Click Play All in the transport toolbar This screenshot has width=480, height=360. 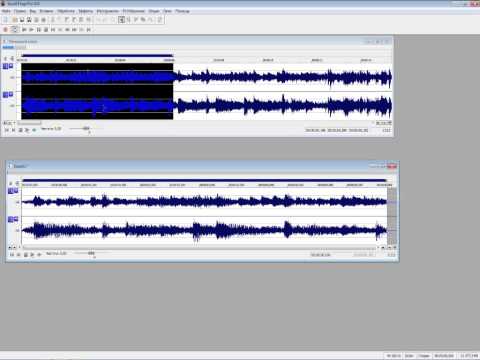(x=24, y=30)
